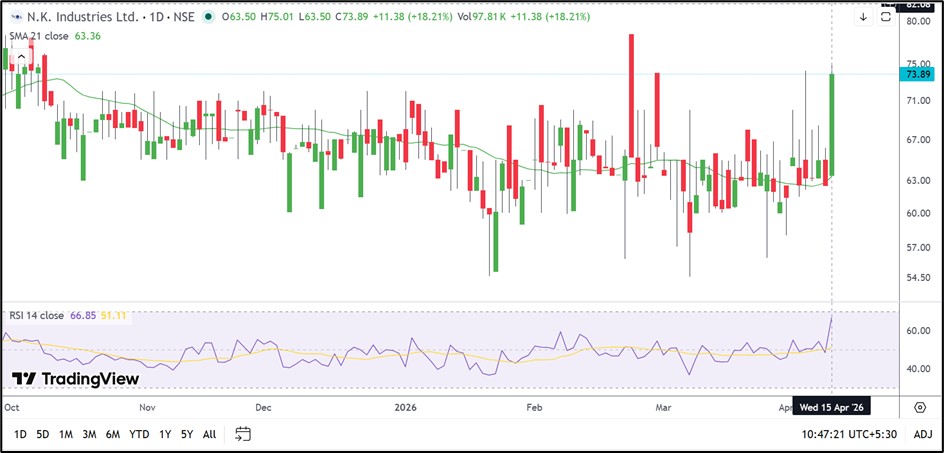Image resolution: width=944 pixels, height=453 pixels.
Task: Show the All time range
Action: pos(209,434)
